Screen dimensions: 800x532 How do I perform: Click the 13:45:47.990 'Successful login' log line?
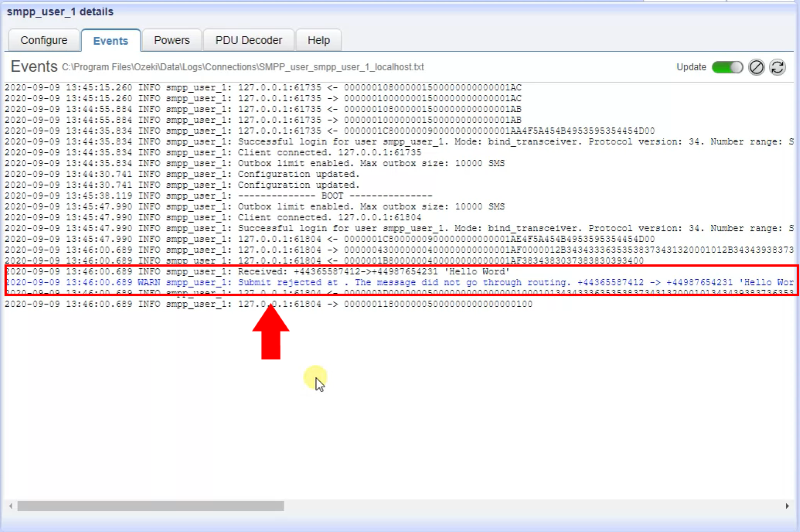pyautogui.click(x=399, y=228)
